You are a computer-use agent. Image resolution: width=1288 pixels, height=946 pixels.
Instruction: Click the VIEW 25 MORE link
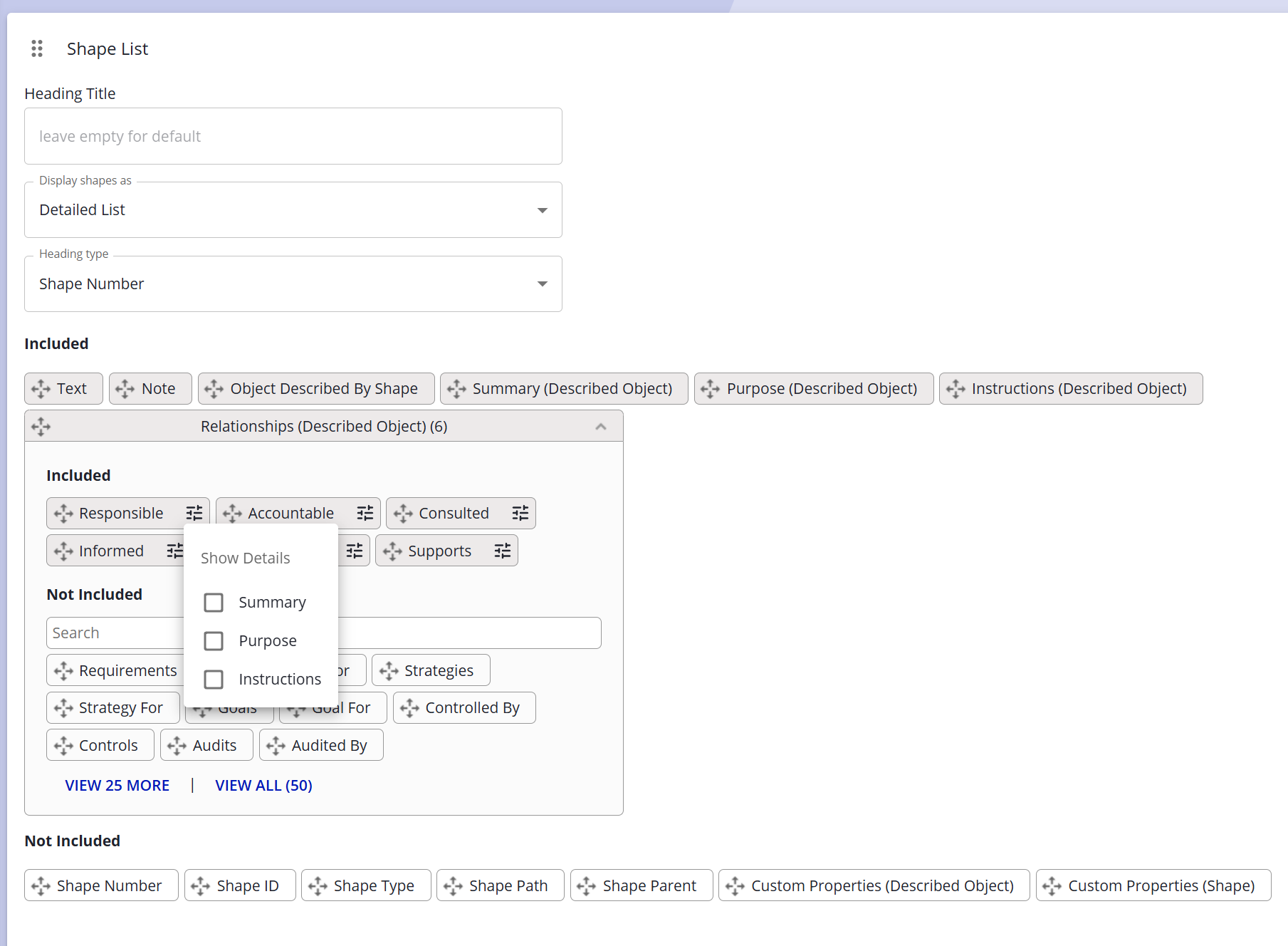117,785
